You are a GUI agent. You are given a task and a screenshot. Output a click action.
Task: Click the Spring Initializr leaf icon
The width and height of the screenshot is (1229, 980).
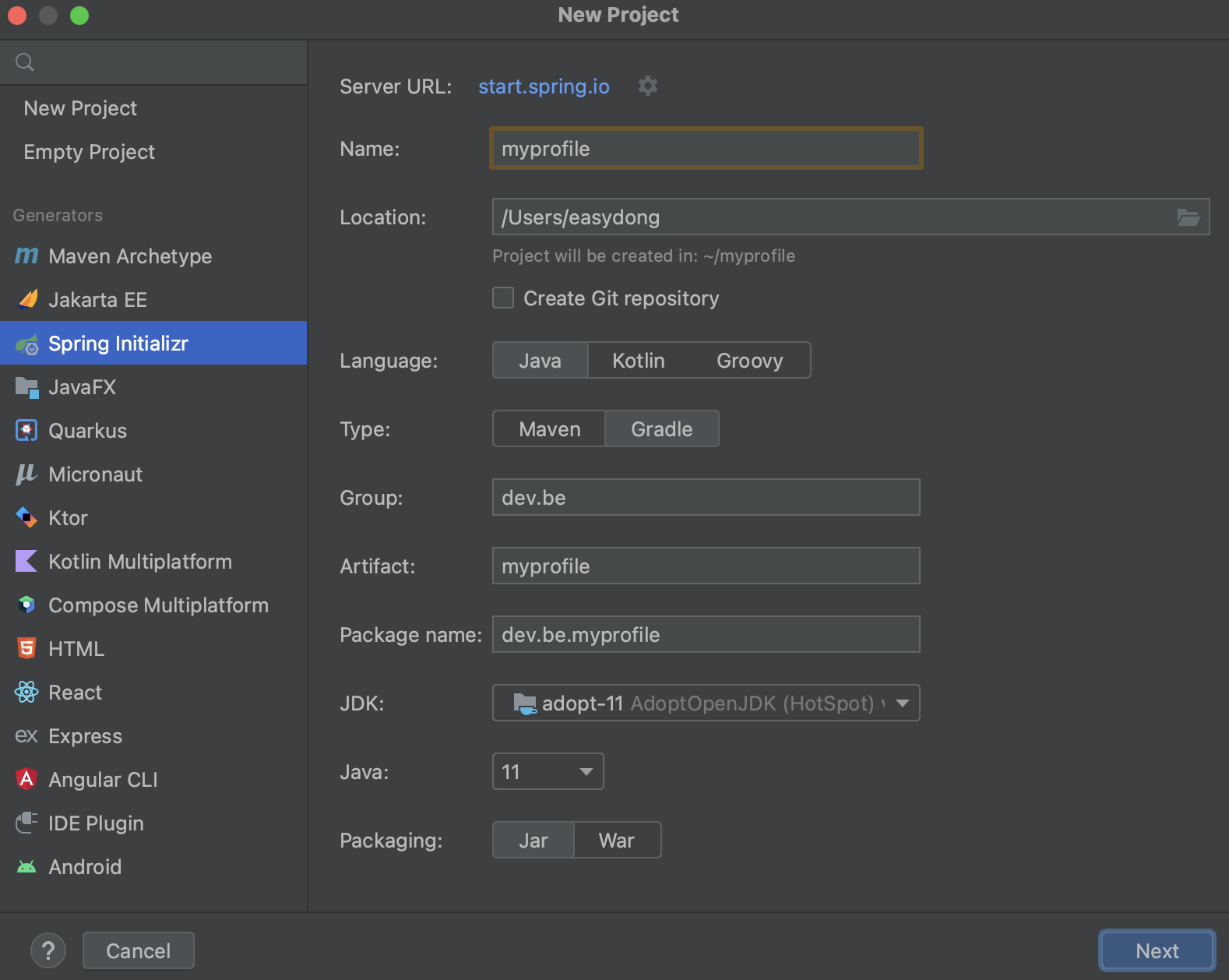click(x=27, y=344)
